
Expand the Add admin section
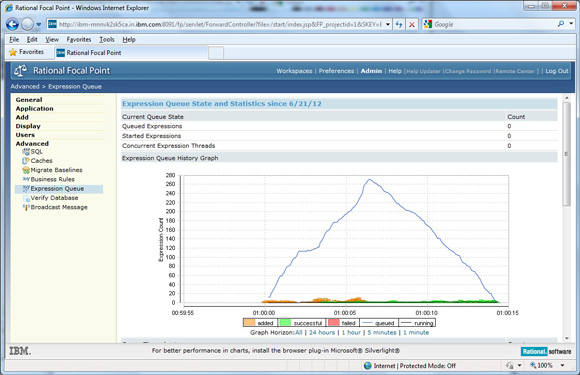[22, 117]
